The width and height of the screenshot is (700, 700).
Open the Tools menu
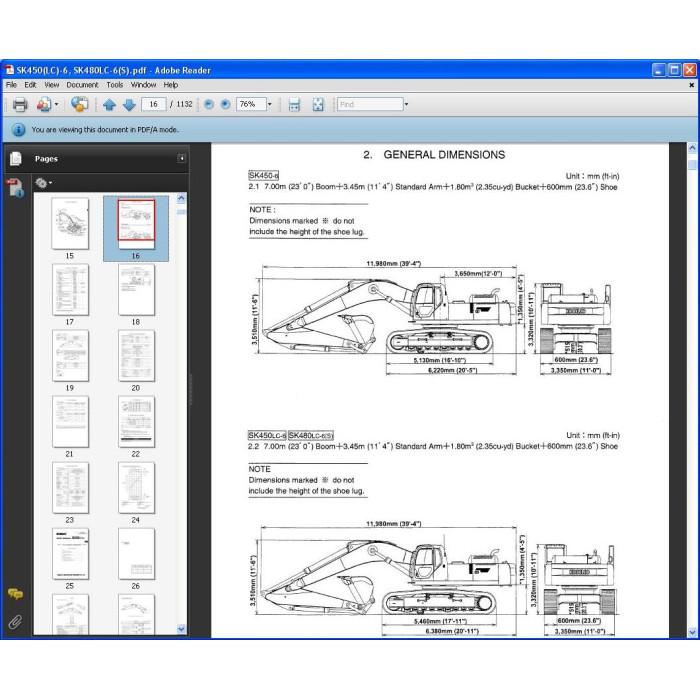coord(115,85)
